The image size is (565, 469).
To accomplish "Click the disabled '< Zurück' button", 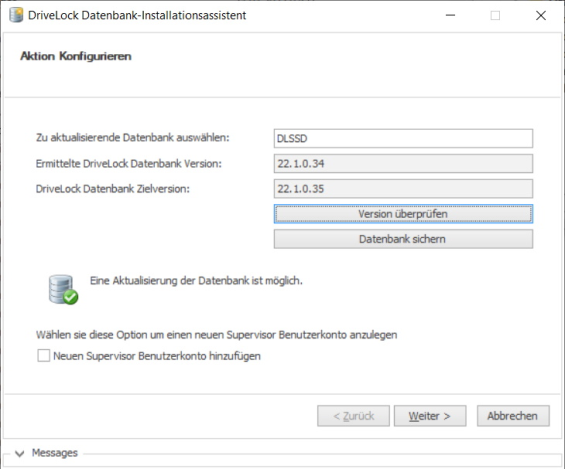I will point(353,416).
